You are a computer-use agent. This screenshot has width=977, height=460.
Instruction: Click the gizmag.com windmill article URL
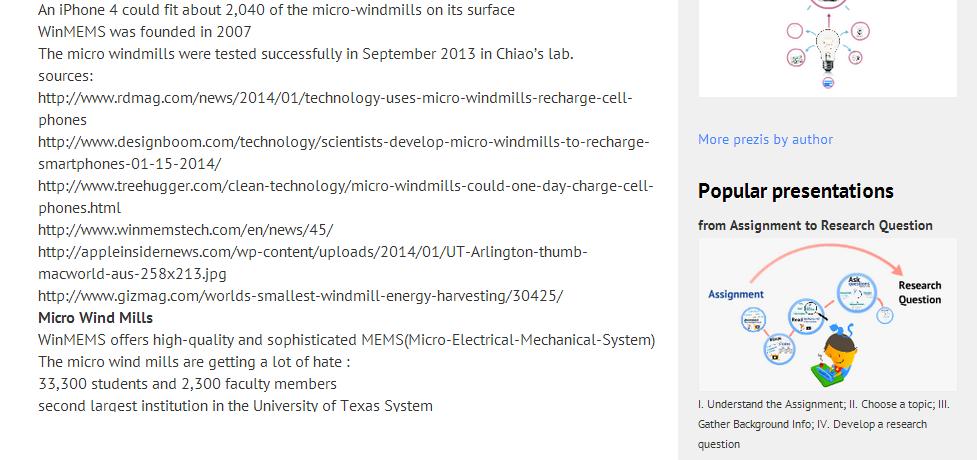point(300,296)
